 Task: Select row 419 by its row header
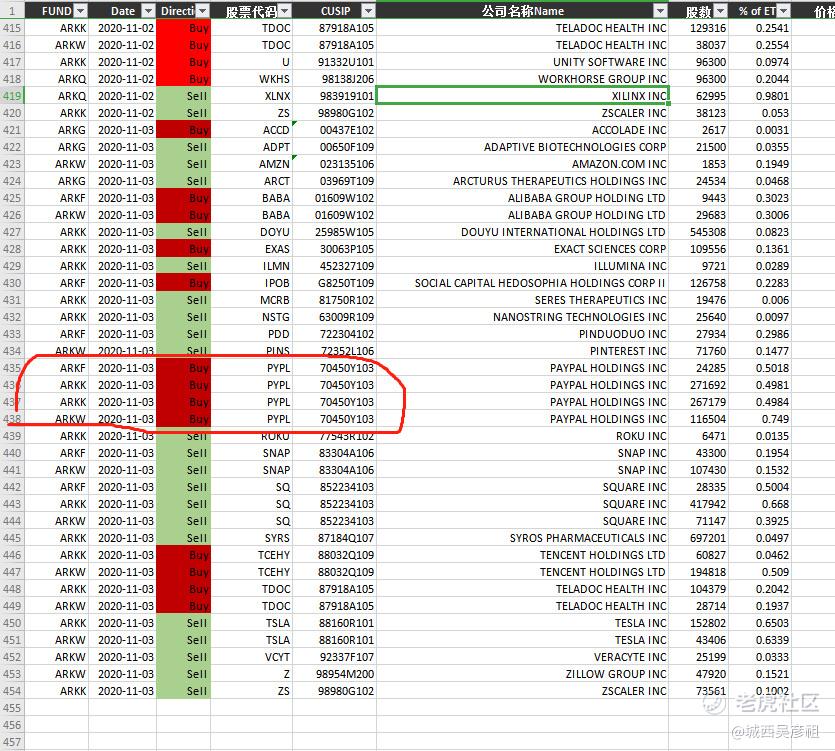[12, 96]
